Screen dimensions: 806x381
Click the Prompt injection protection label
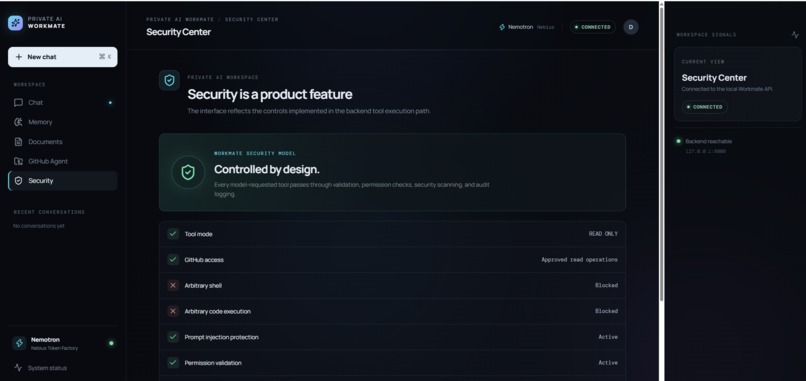[222, 337]
